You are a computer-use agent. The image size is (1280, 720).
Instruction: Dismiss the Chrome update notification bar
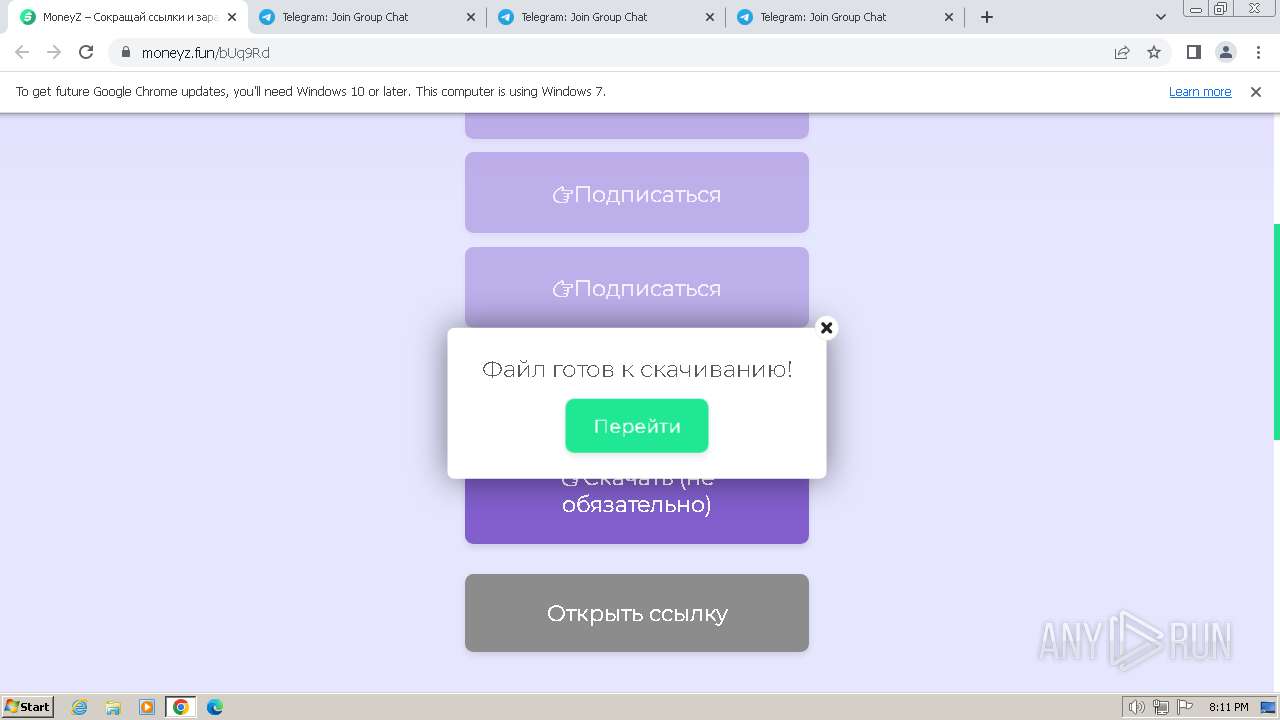[1256, 91]
